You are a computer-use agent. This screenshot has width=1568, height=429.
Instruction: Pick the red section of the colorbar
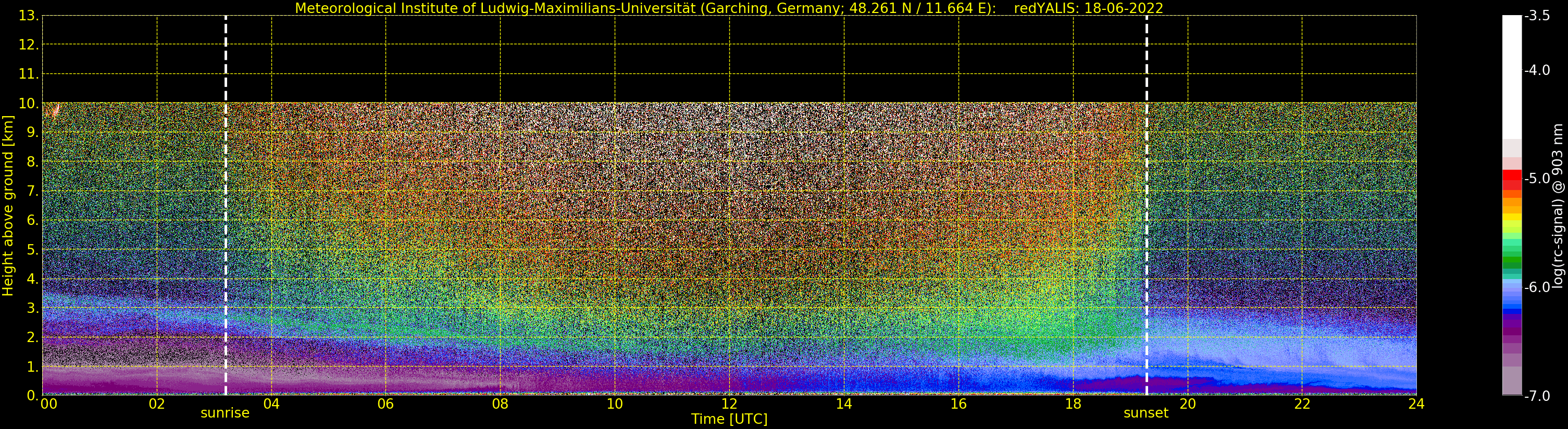[x=1512, y=180]
